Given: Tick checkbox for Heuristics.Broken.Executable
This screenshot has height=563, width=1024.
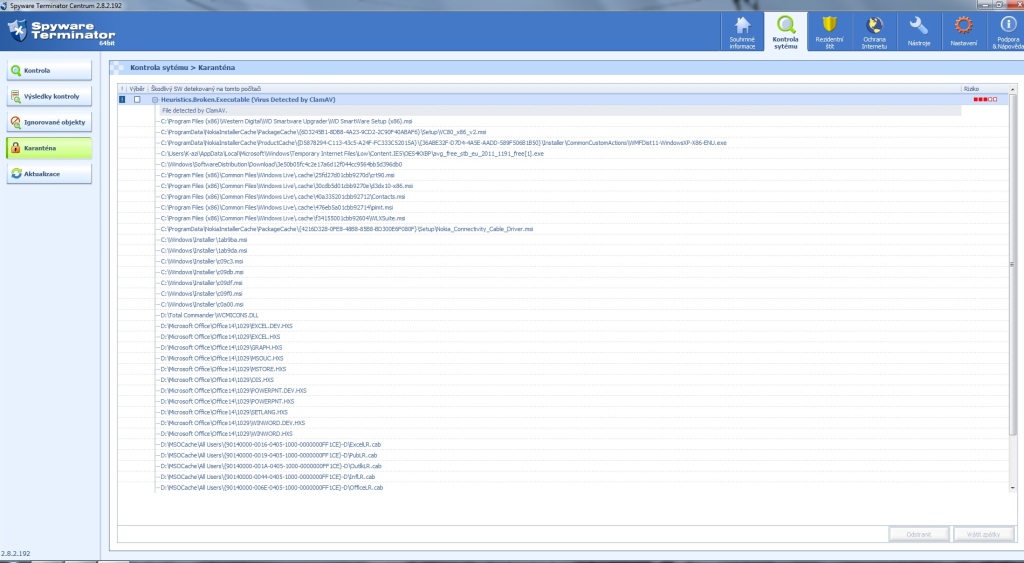Looking at the screenshot, I should [x=137, y=100].
